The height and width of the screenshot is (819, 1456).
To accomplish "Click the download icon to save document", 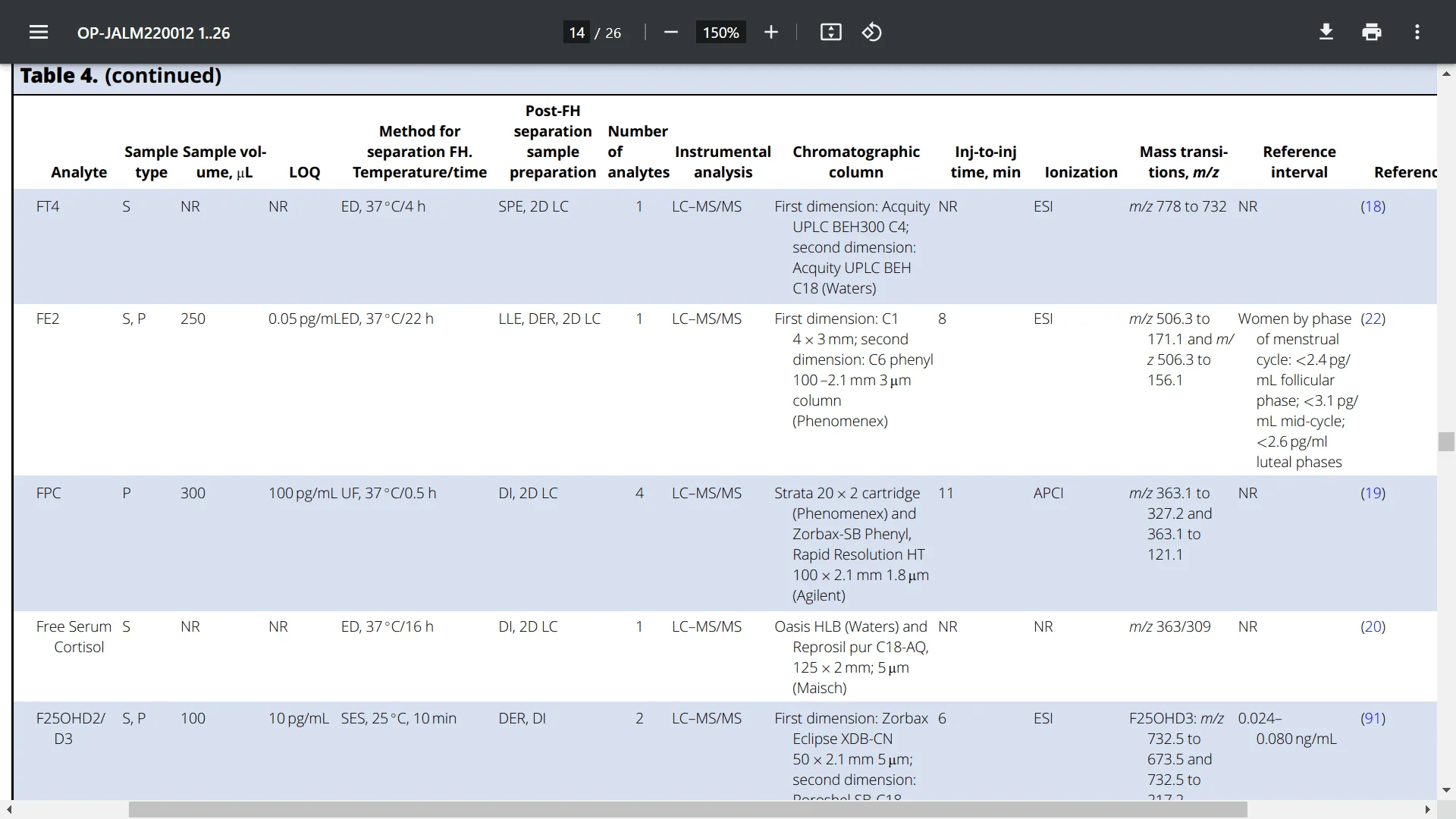I will [1326, 33].
